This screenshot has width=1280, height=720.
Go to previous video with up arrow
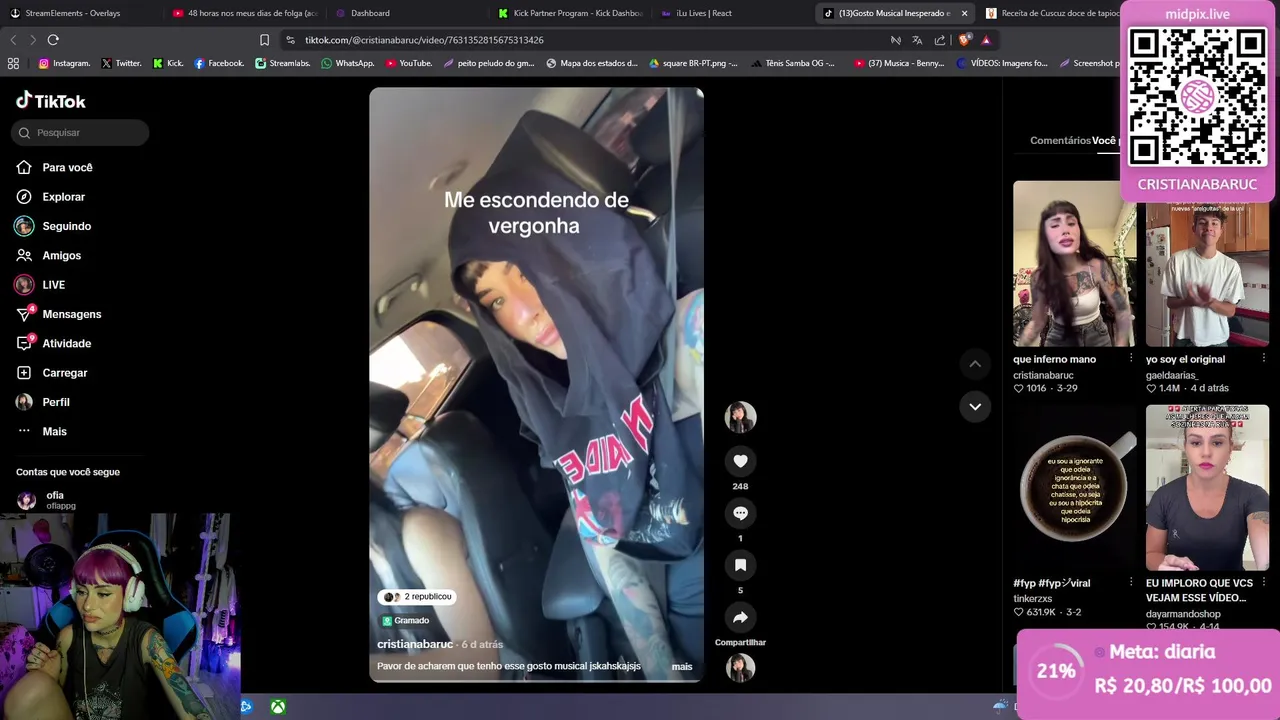pyautogui.click(x=975, y=364)
